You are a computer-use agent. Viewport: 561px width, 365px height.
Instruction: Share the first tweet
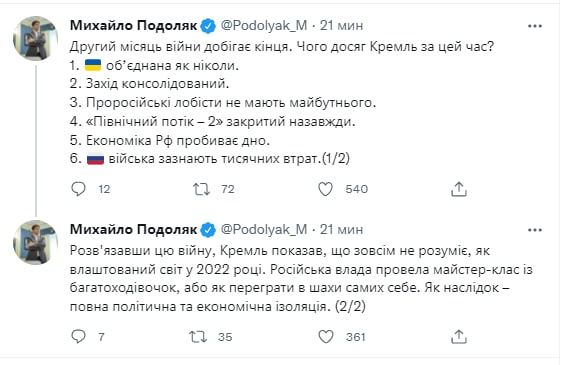click(x=459, y=189)
